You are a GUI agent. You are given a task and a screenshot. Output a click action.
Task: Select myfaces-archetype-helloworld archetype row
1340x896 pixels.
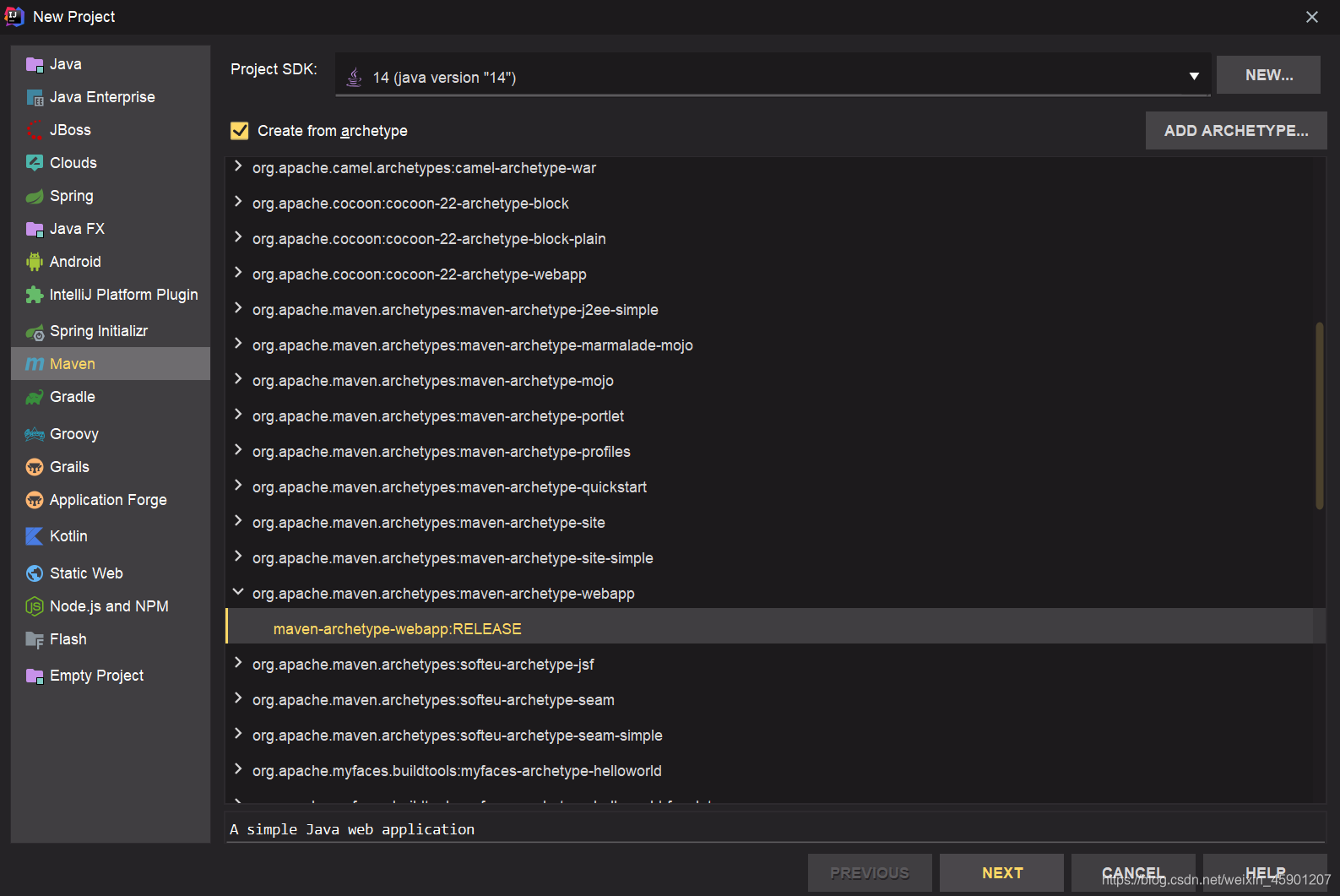click(x=775, y=771)
